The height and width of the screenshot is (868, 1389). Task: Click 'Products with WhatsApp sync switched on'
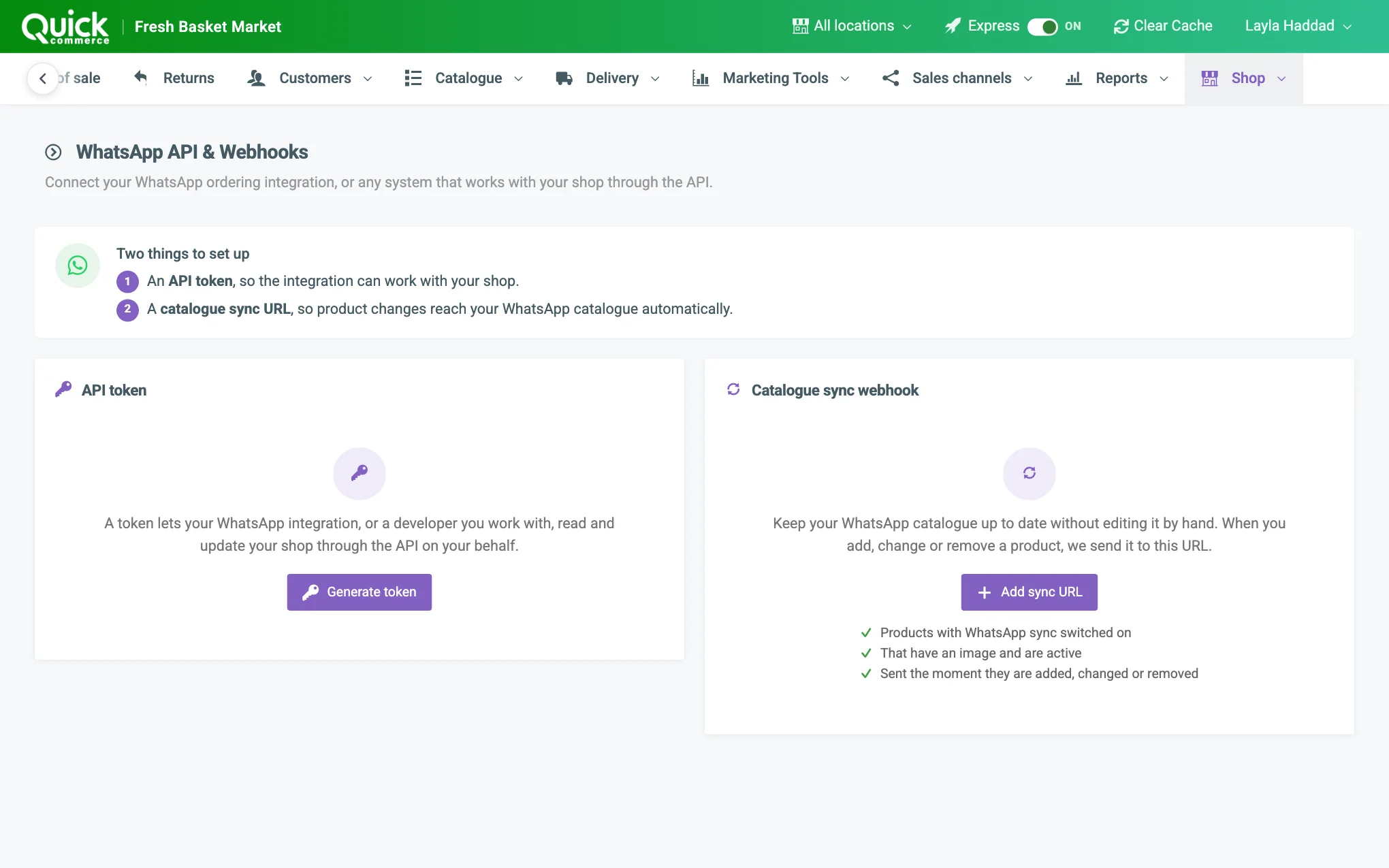[x=1006, y=632]
